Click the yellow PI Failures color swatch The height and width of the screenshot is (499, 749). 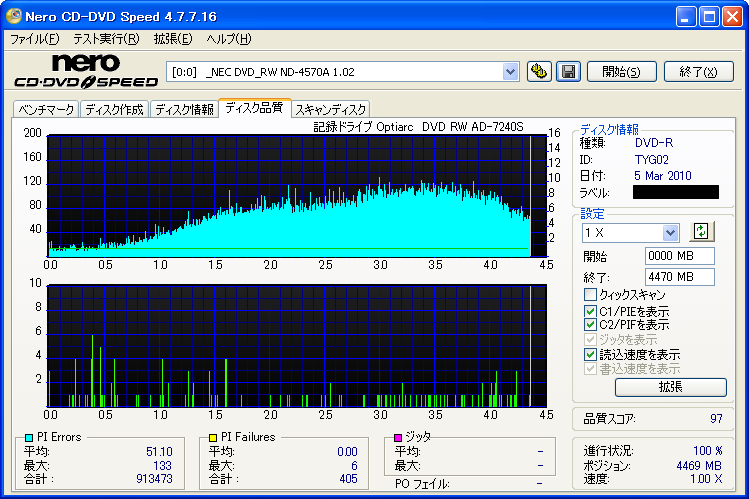(213, 437)
